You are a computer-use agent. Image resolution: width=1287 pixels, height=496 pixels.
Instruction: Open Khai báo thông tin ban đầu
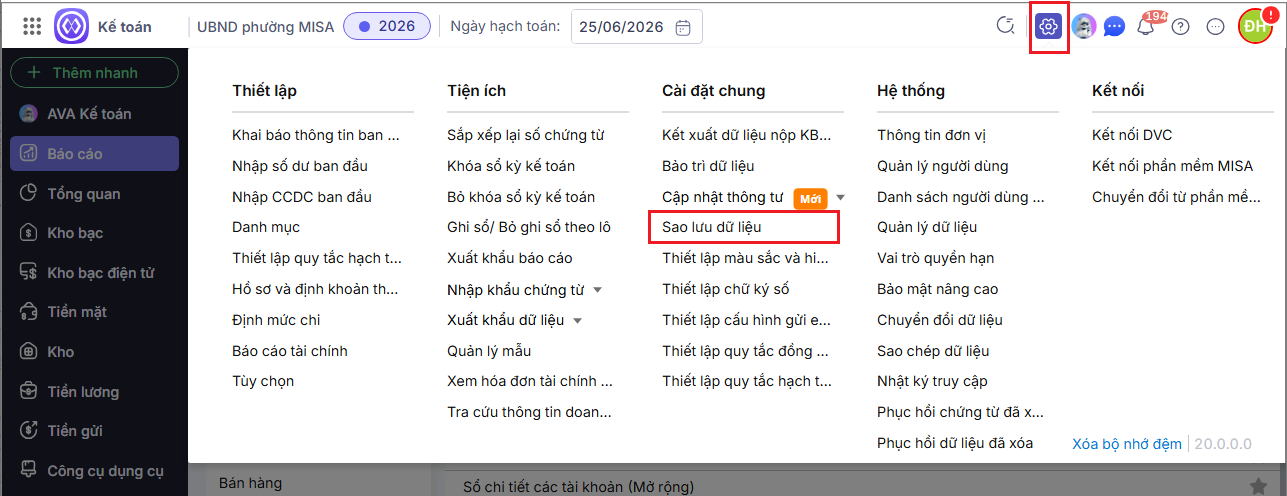tap(316, 135)
